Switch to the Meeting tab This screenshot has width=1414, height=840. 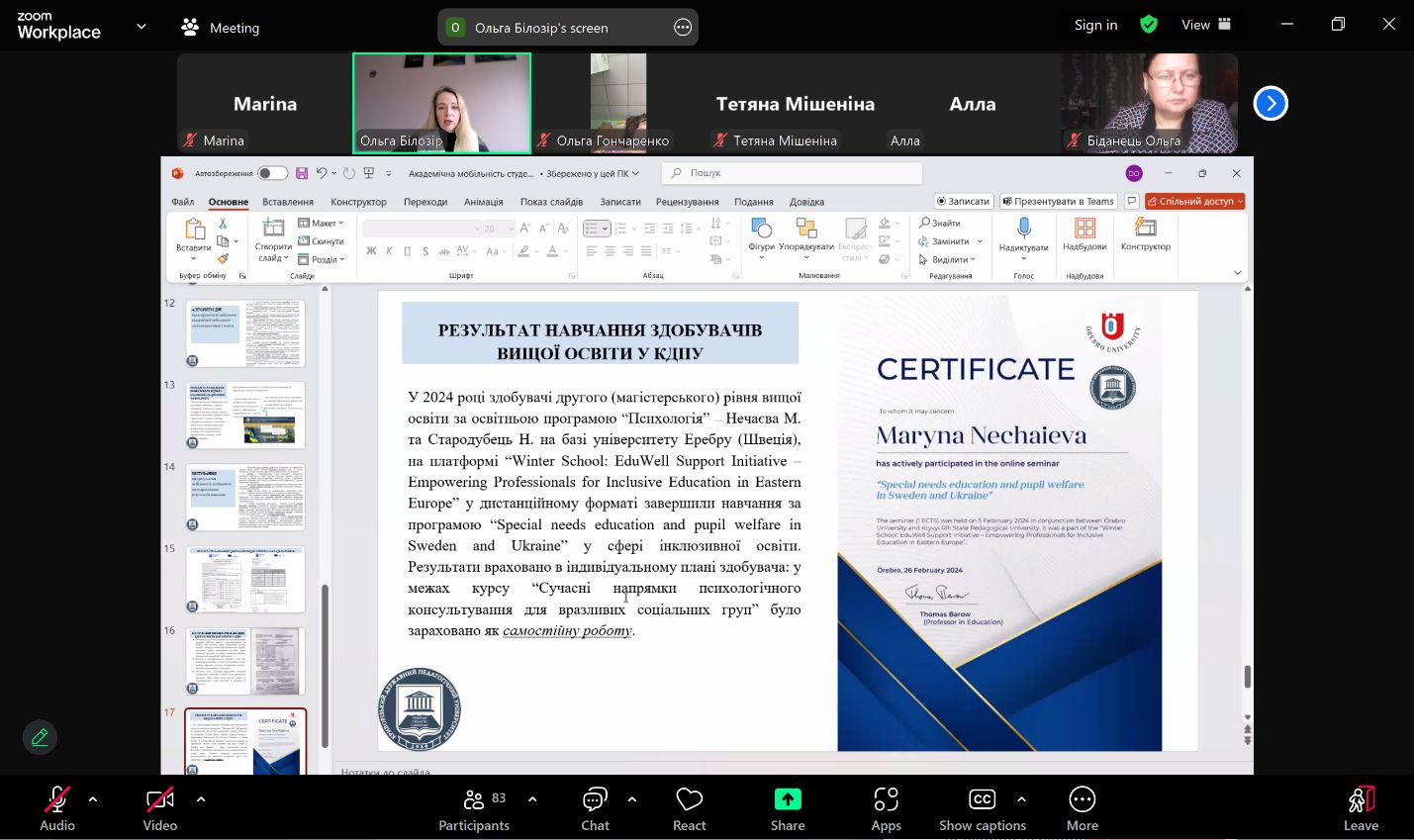(x=221, y=28)
